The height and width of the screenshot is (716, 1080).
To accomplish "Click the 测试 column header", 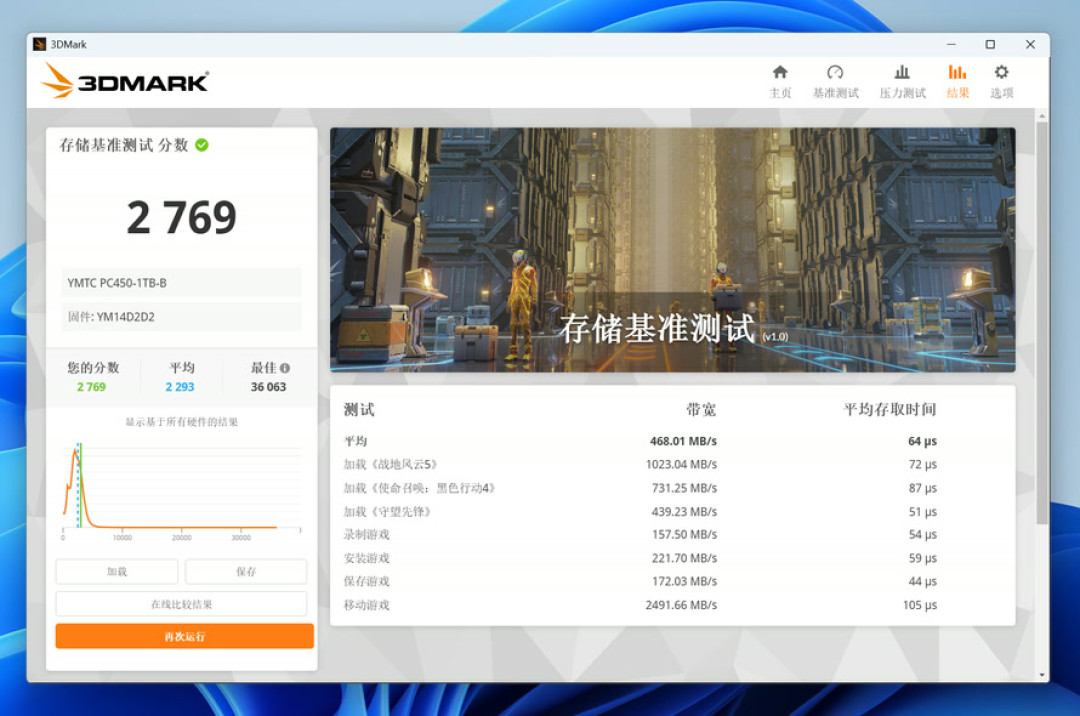I will [x=359, y=410].
